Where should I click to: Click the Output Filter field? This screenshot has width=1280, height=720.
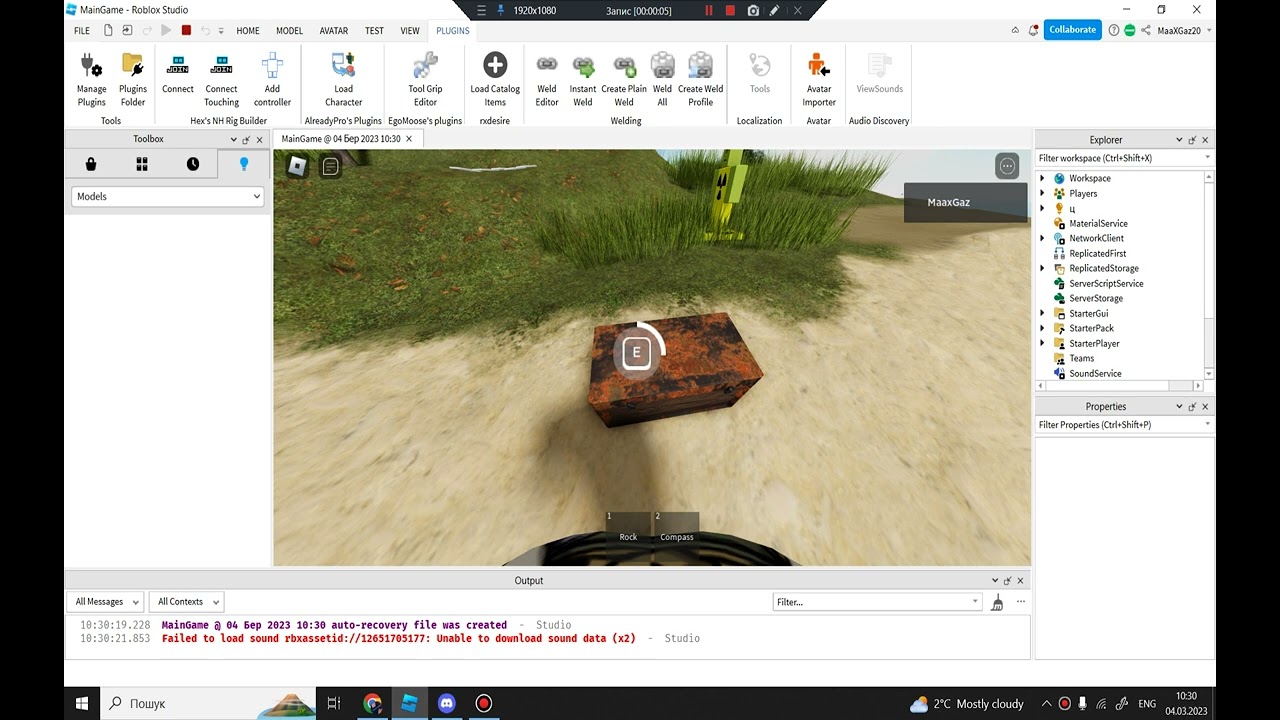[x=877, y=602]
